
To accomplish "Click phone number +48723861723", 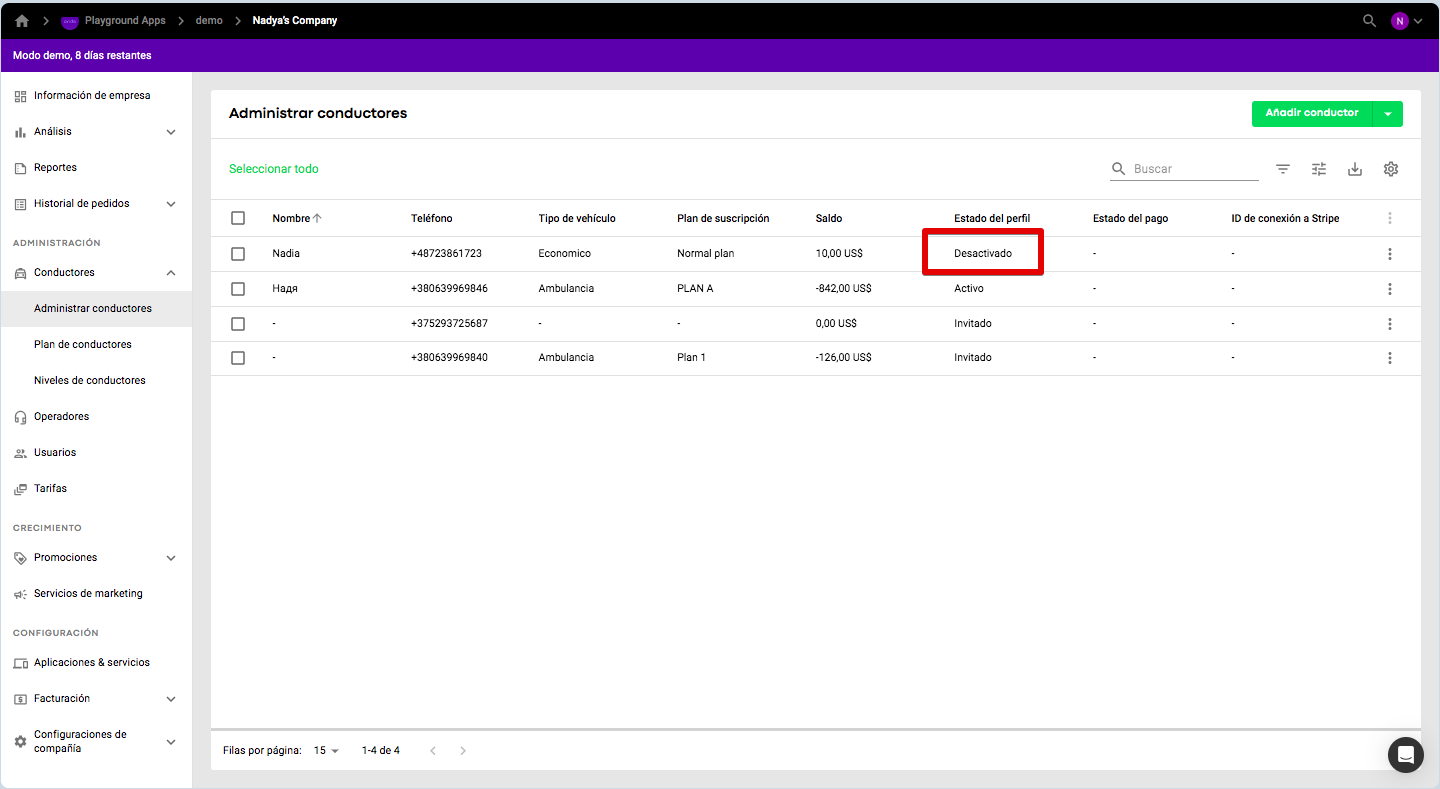I will tap(446, 254).
